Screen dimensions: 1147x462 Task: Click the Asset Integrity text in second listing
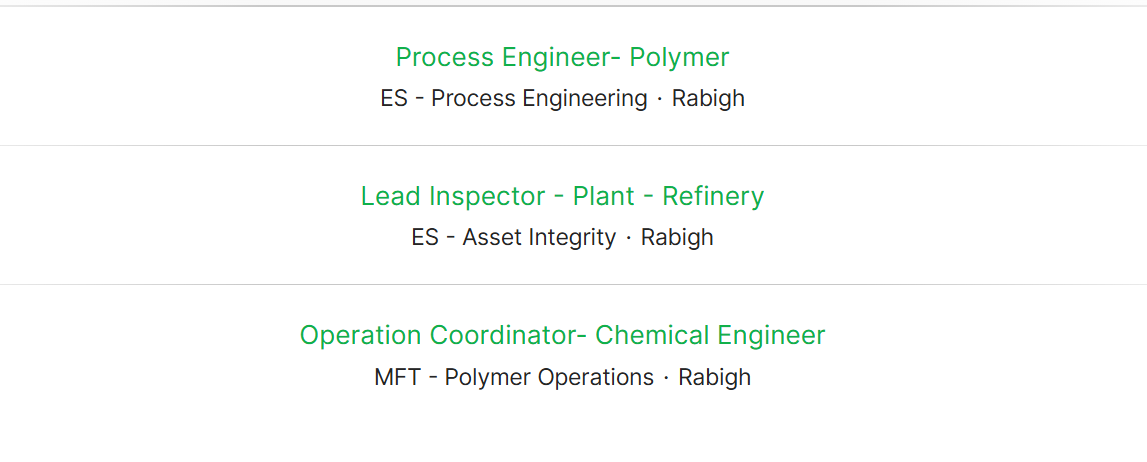pos(539,237)
